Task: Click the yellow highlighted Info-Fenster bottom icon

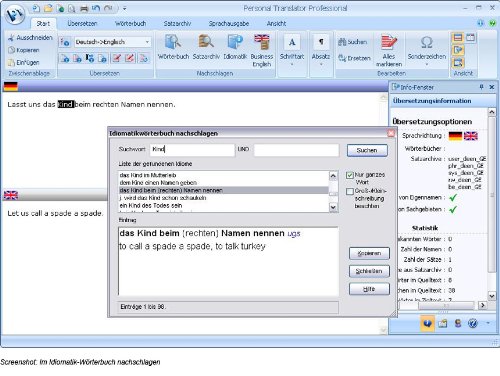Action: click(x=427, y=323)
